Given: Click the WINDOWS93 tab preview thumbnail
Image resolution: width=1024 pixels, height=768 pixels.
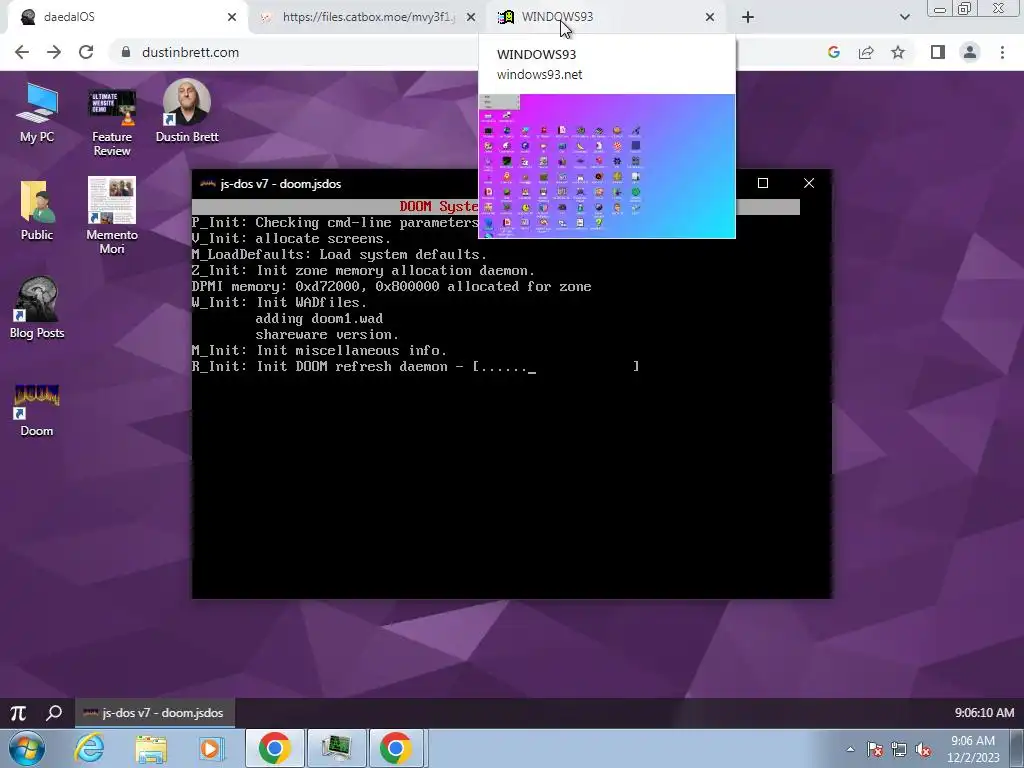Looking at the screenshot, I should tap(607, 166).
